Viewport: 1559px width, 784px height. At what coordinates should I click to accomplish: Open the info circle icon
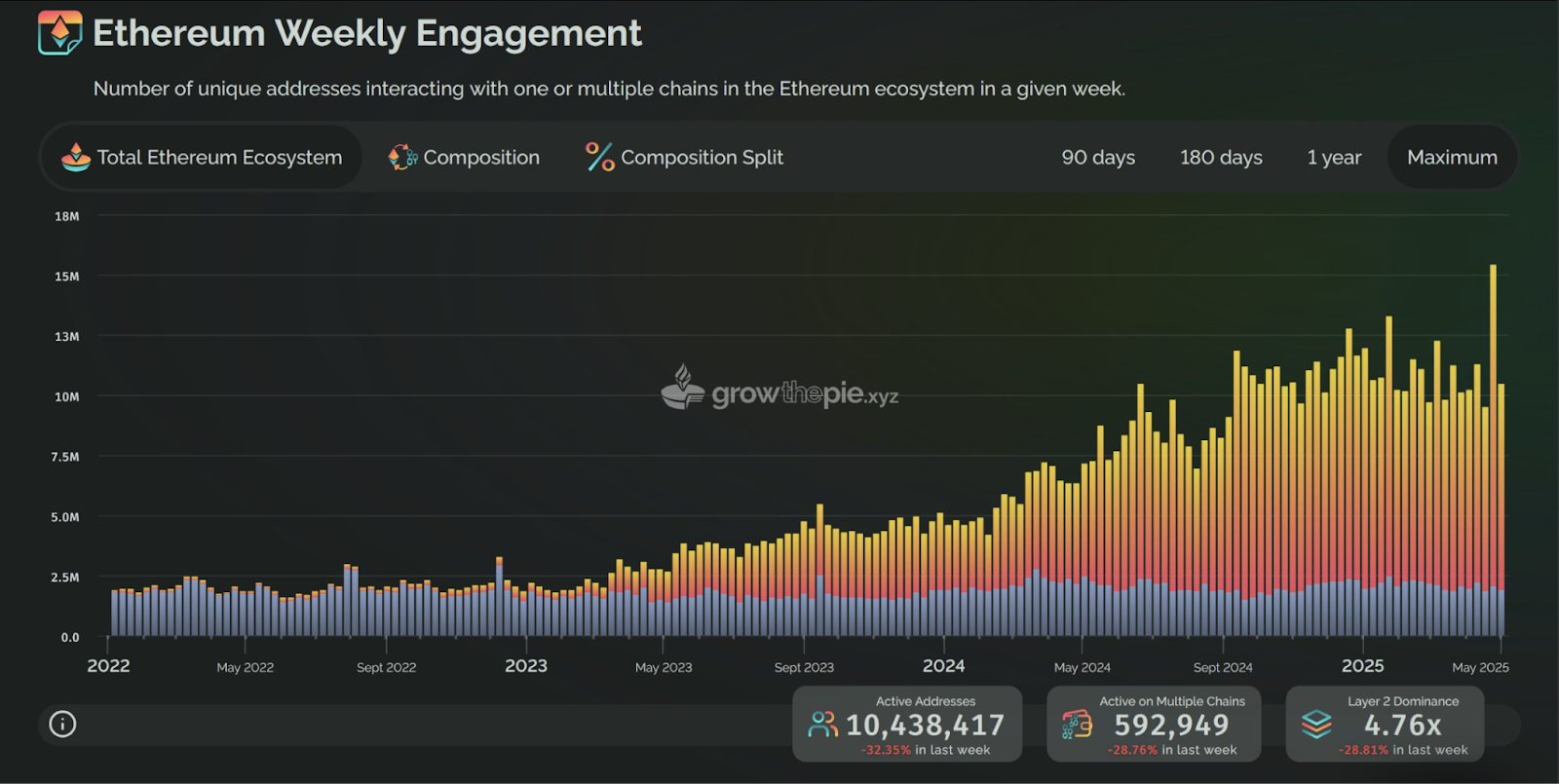coord(62,724)
